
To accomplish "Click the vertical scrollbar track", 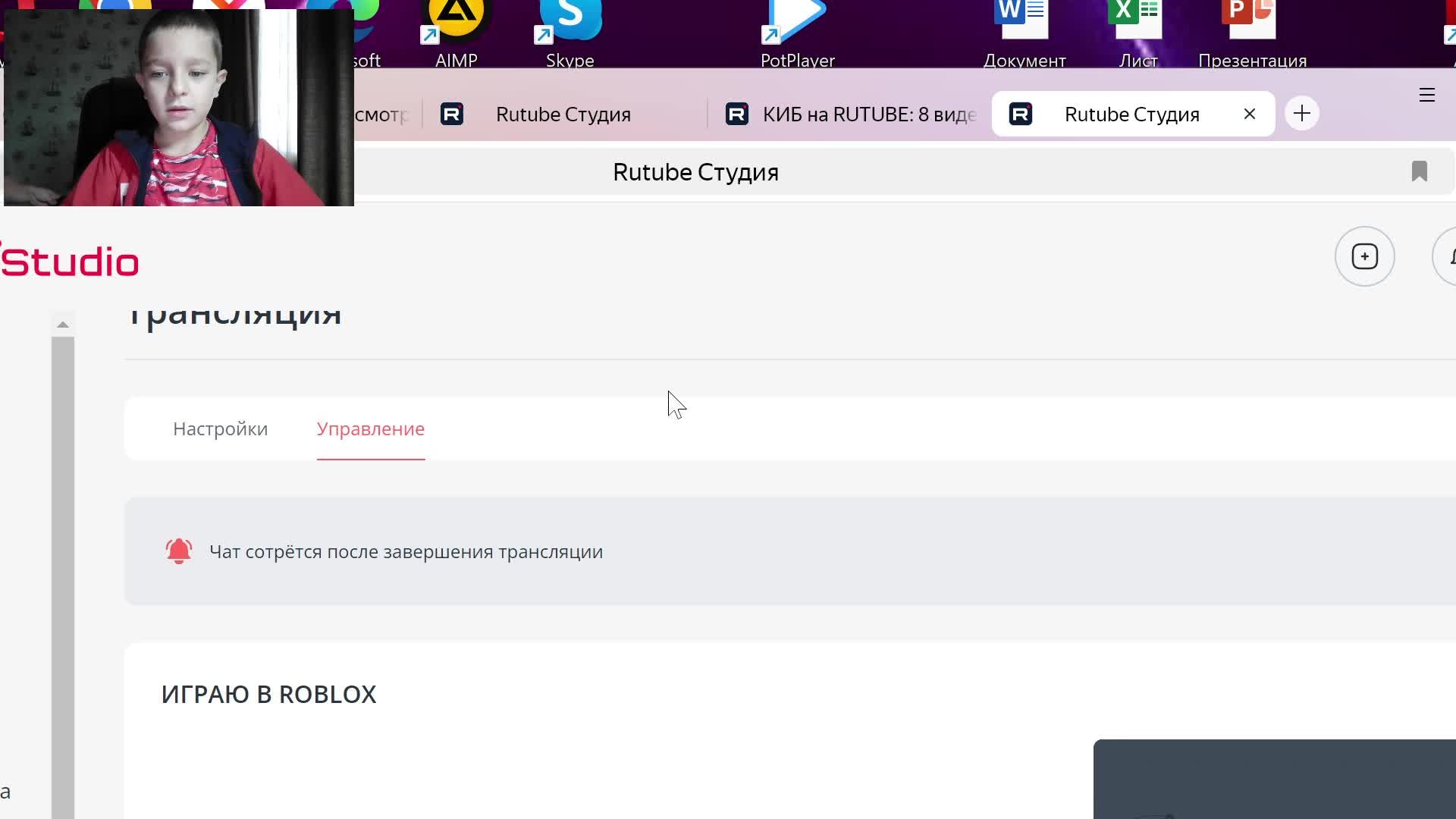I will click(63, 576).
